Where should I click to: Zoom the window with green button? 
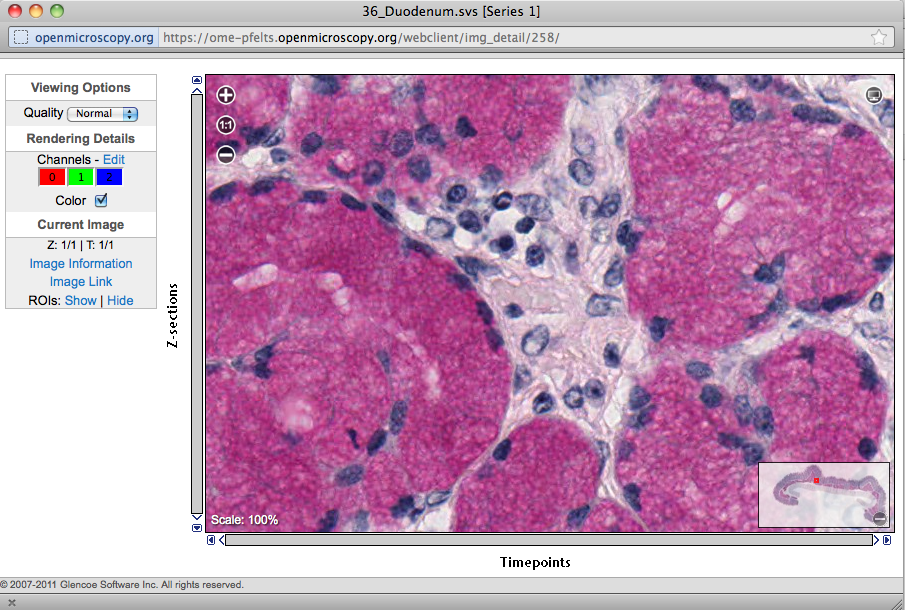(57, 11)
